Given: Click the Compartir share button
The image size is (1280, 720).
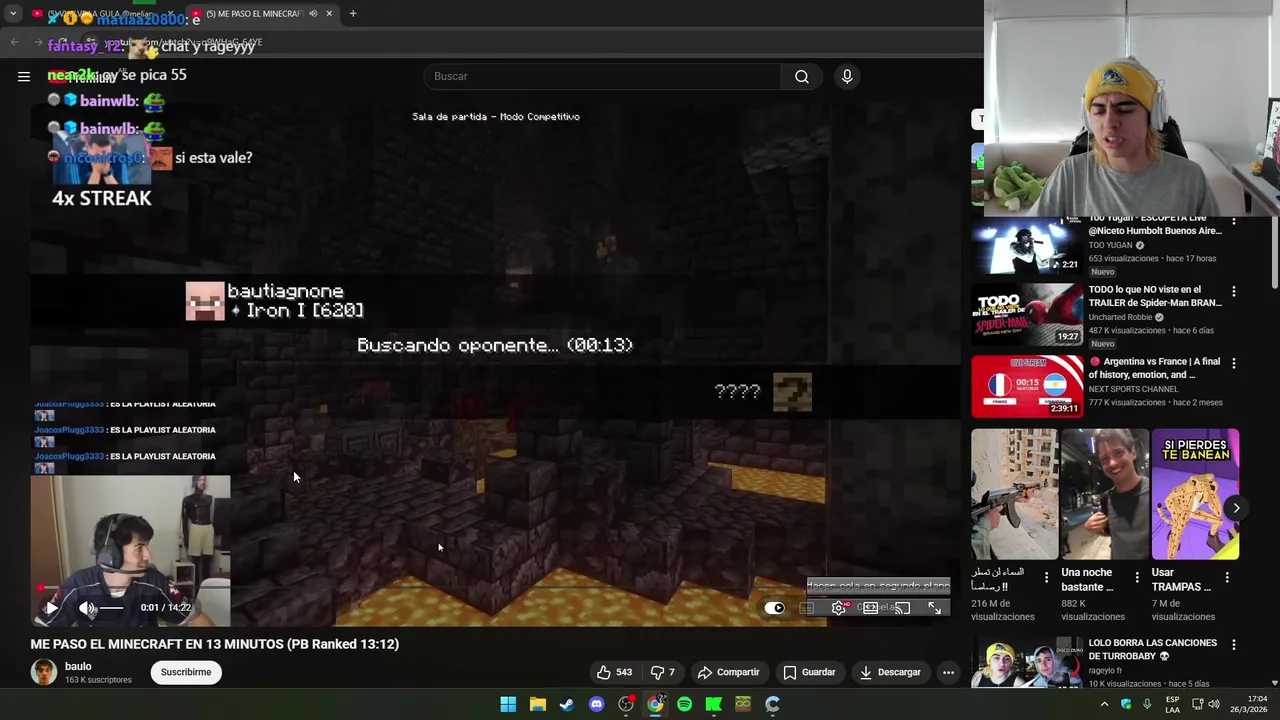Looking at the screenshot, I should pos(728,672).
